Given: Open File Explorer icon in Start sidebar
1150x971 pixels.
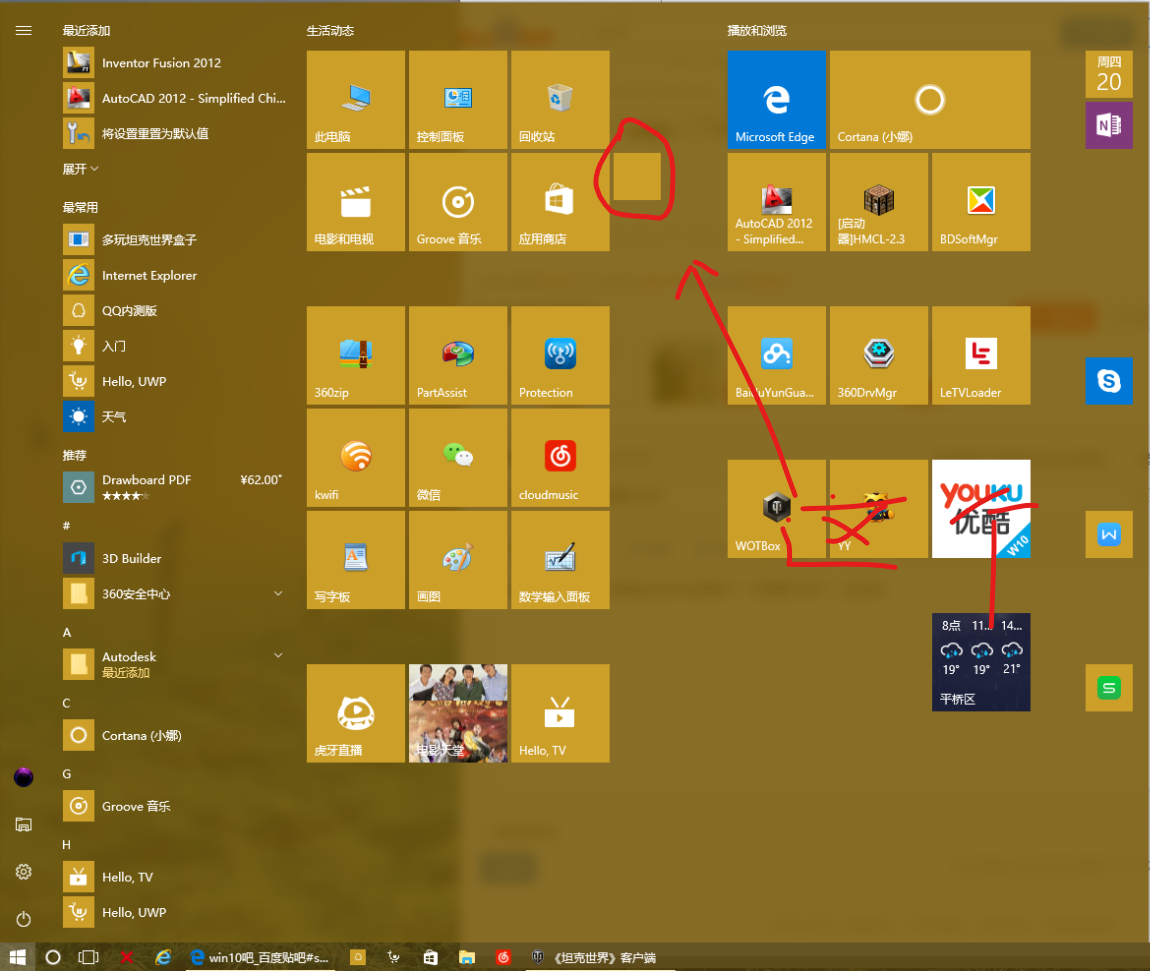Looking at the screenshot, I should click(x=23, y=824).
